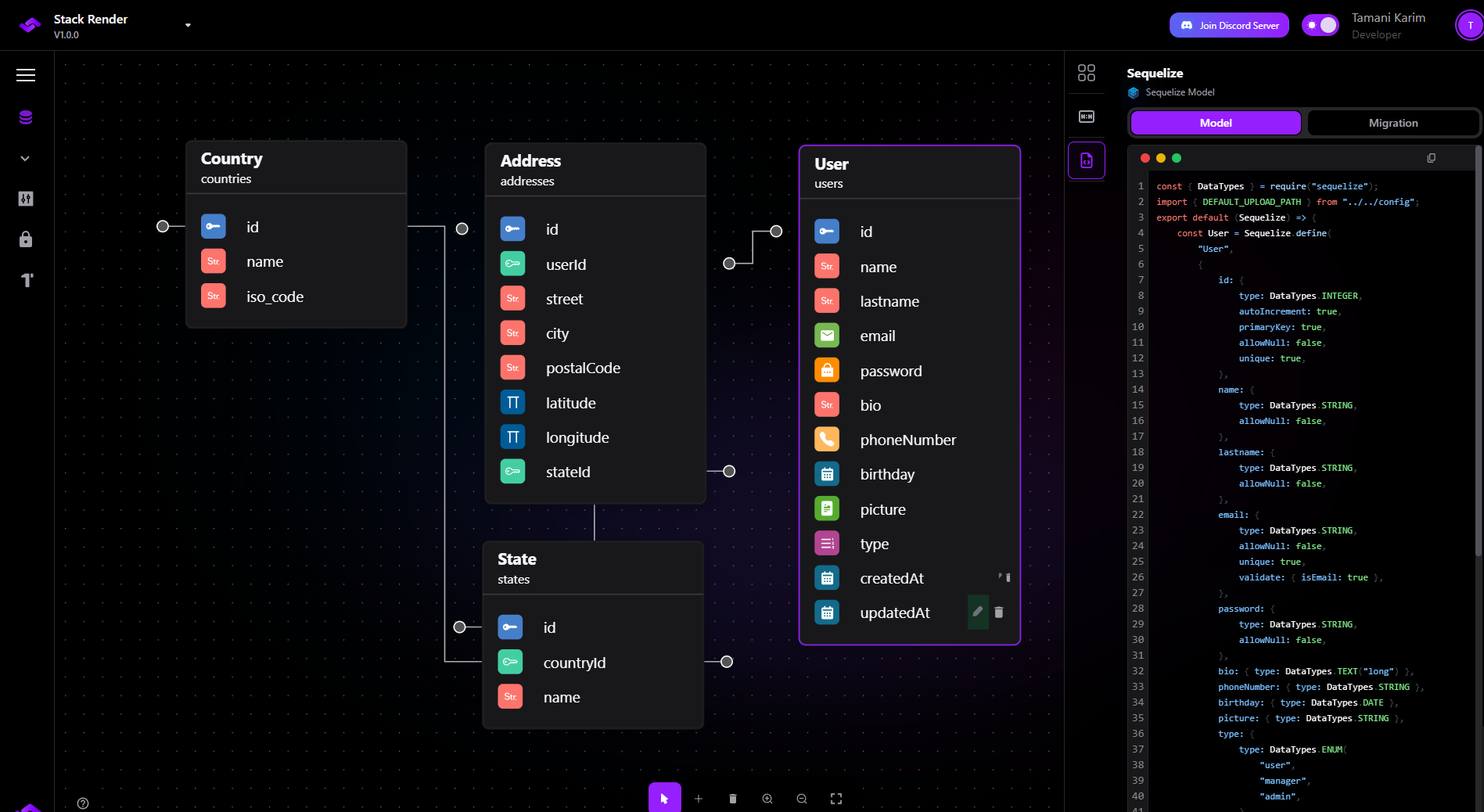Open the project dropdown next to Stack Render
This screenshot has width=1484, height=812.
click(x=188, y=25)
